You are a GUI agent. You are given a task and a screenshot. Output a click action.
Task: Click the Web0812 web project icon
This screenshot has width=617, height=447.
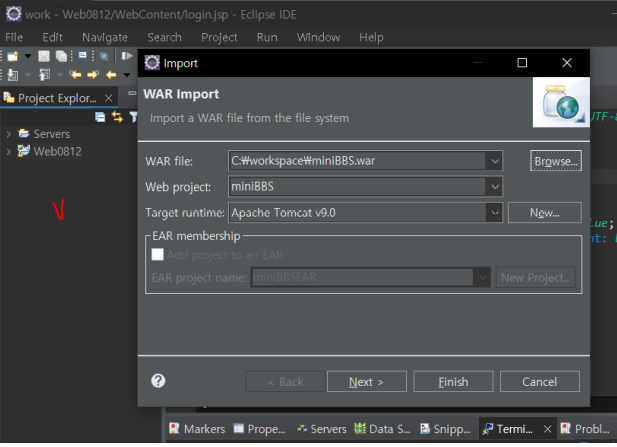click(24, 151)
